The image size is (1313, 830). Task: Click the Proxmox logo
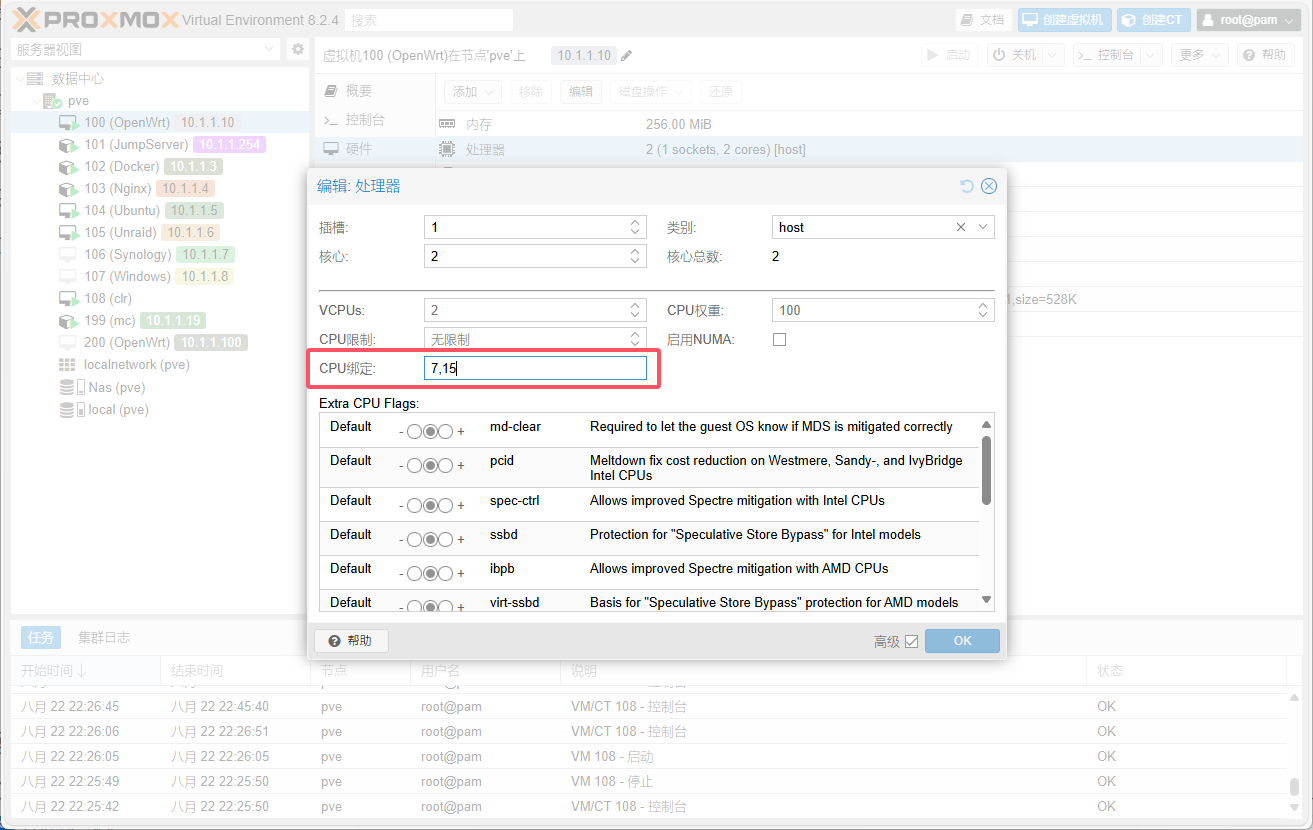[x=96, y=20]
